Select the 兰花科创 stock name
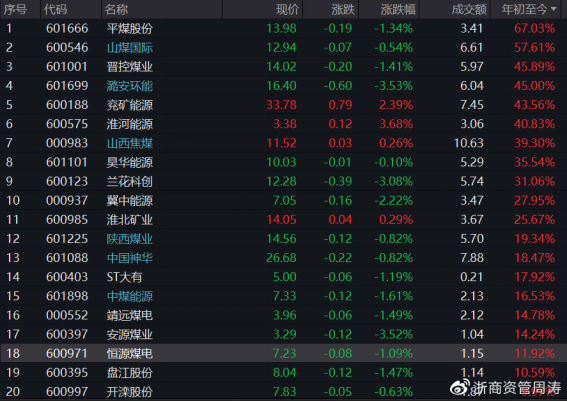The image size is (567, 402). click(130, 181)
